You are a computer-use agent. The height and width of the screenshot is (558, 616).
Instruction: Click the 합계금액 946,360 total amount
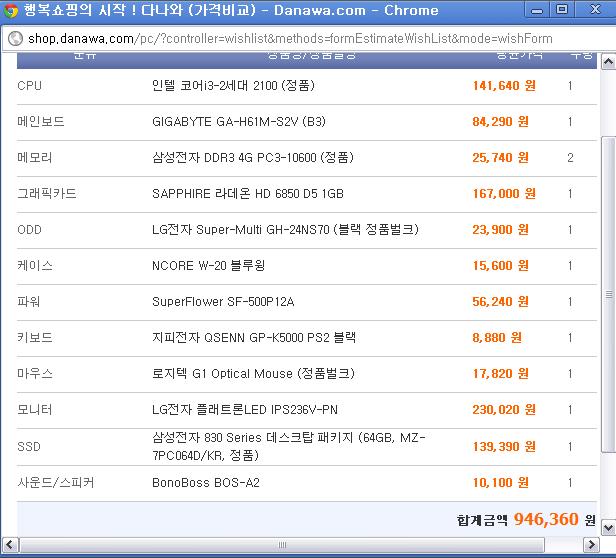[x=526, y=519]
